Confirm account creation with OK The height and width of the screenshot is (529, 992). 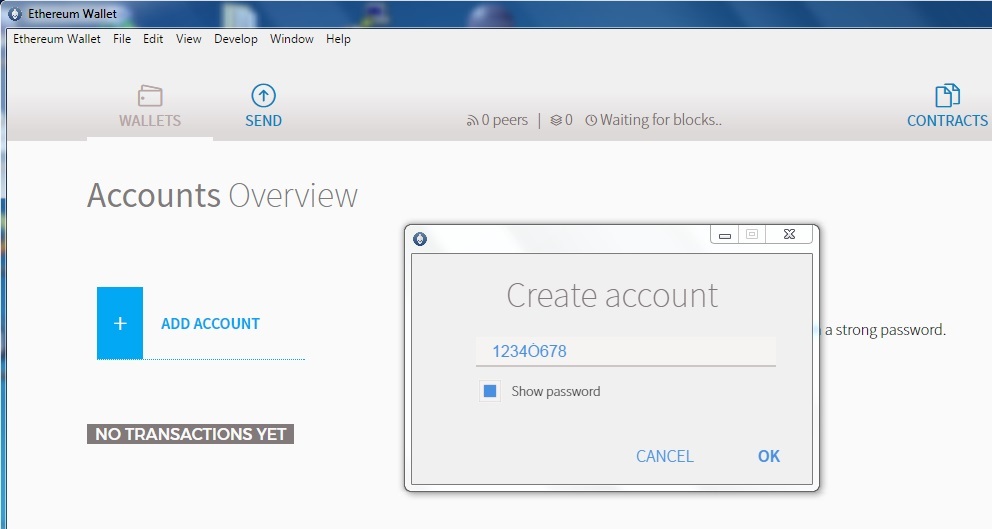769,456
